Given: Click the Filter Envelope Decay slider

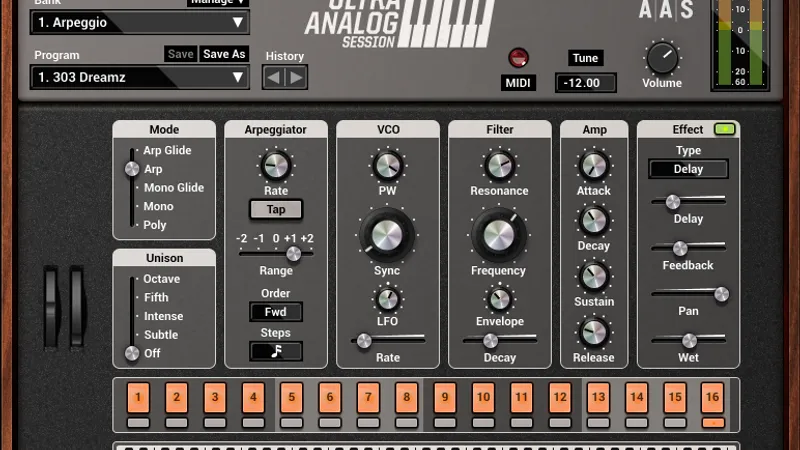Looking at the screenshot, I should pos(499,340).
